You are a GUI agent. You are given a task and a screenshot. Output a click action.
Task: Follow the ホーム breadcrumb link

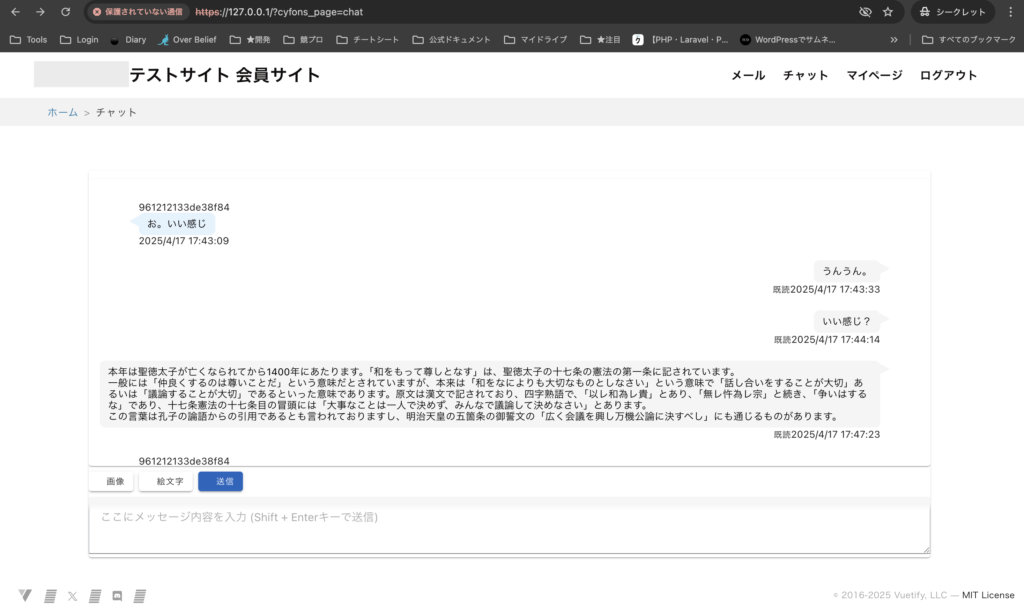click(62, 112)
